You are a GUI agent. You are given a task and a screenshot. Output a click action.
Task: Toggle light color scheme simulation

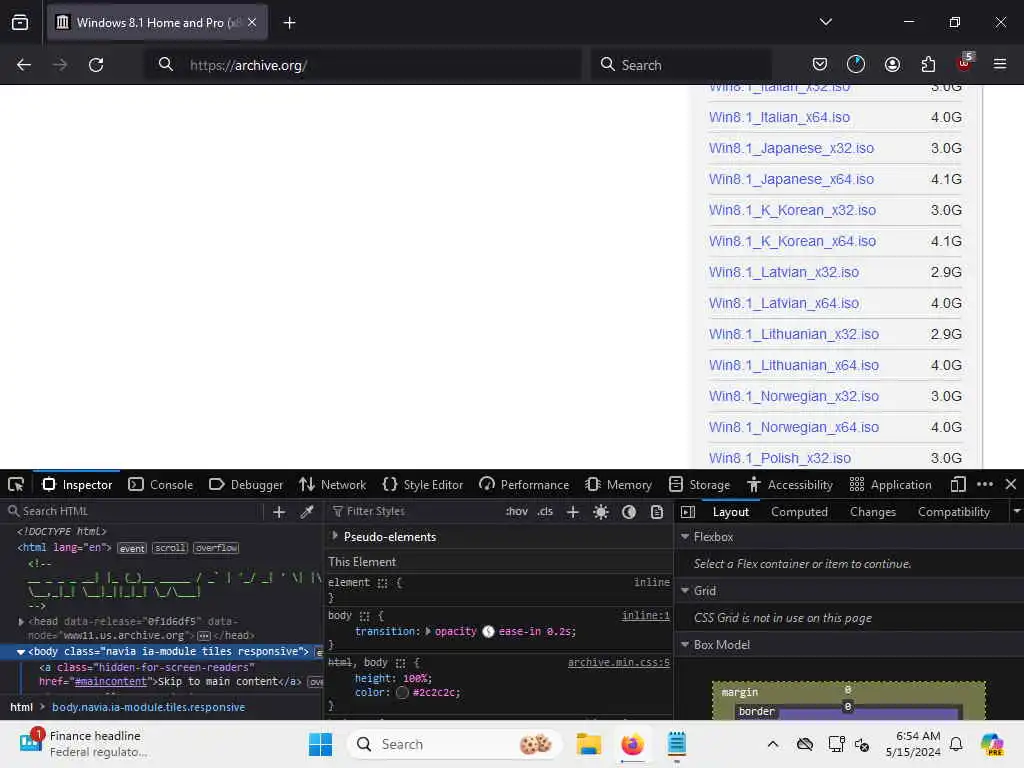tap(601, 512)
